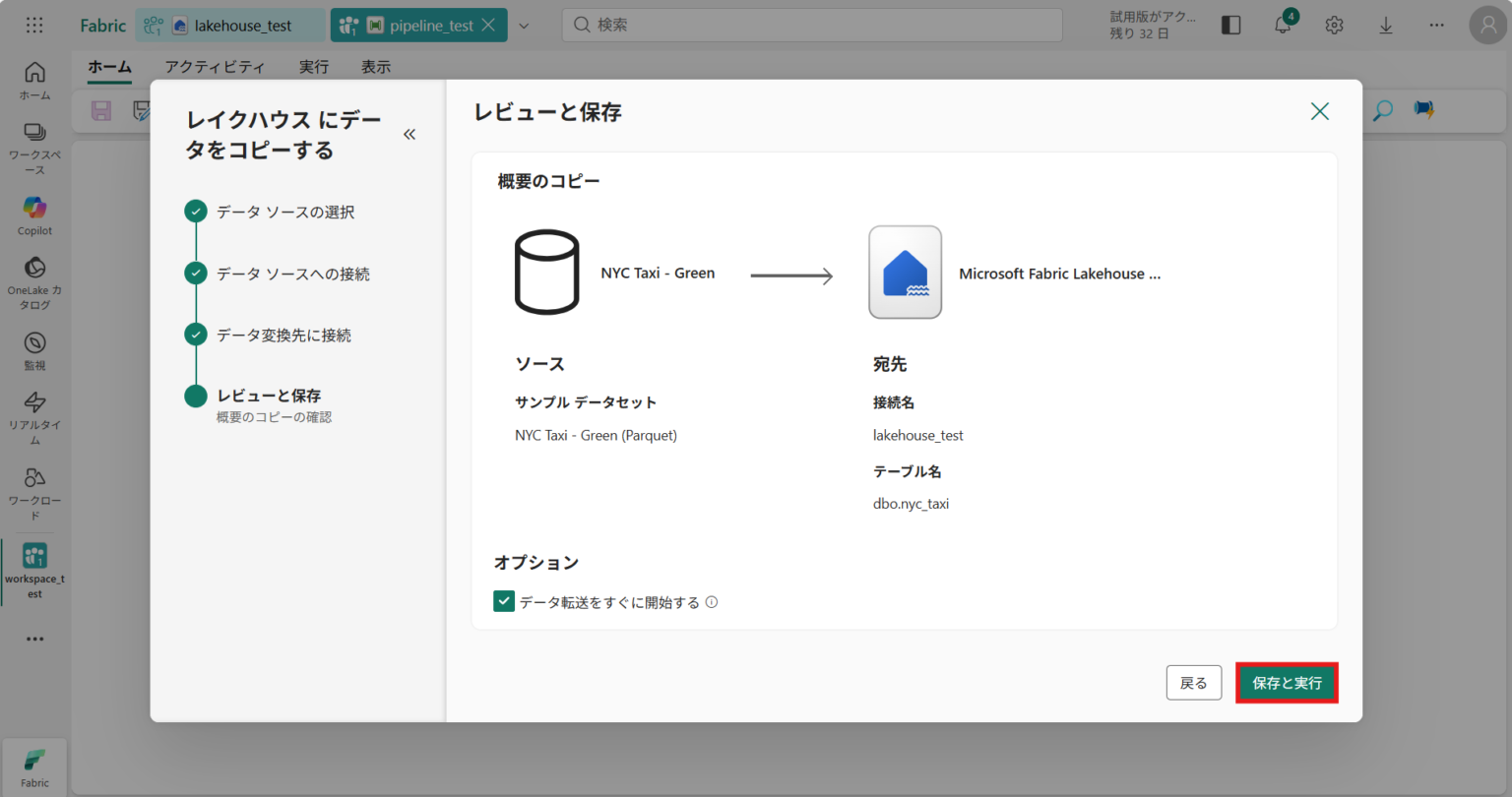Click the download arrow icon in header

[1385, 26]
